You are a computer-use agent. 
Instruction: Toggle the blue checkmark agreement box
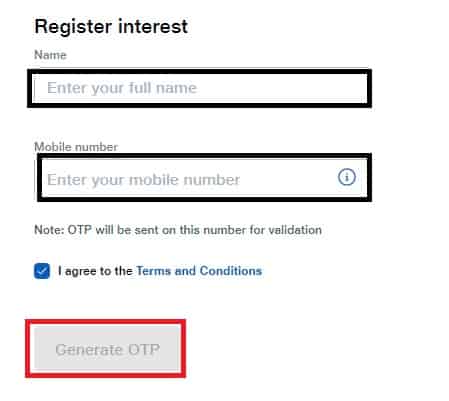click(42, 271)
